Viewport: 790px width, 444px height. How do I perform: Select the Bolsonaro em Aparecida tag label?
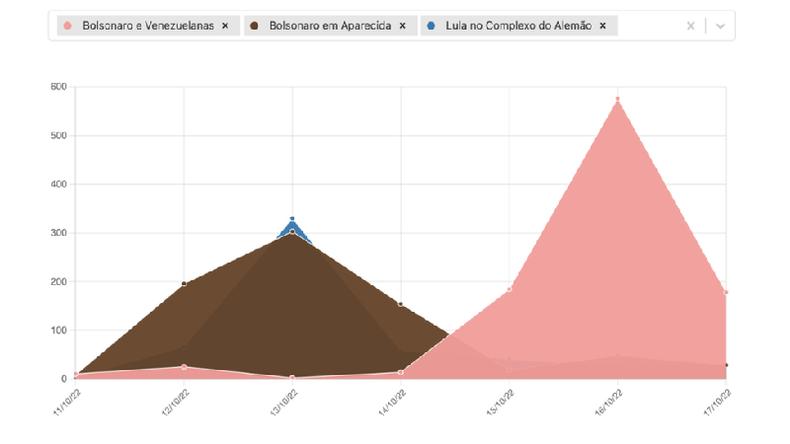(x=329, y=26)
